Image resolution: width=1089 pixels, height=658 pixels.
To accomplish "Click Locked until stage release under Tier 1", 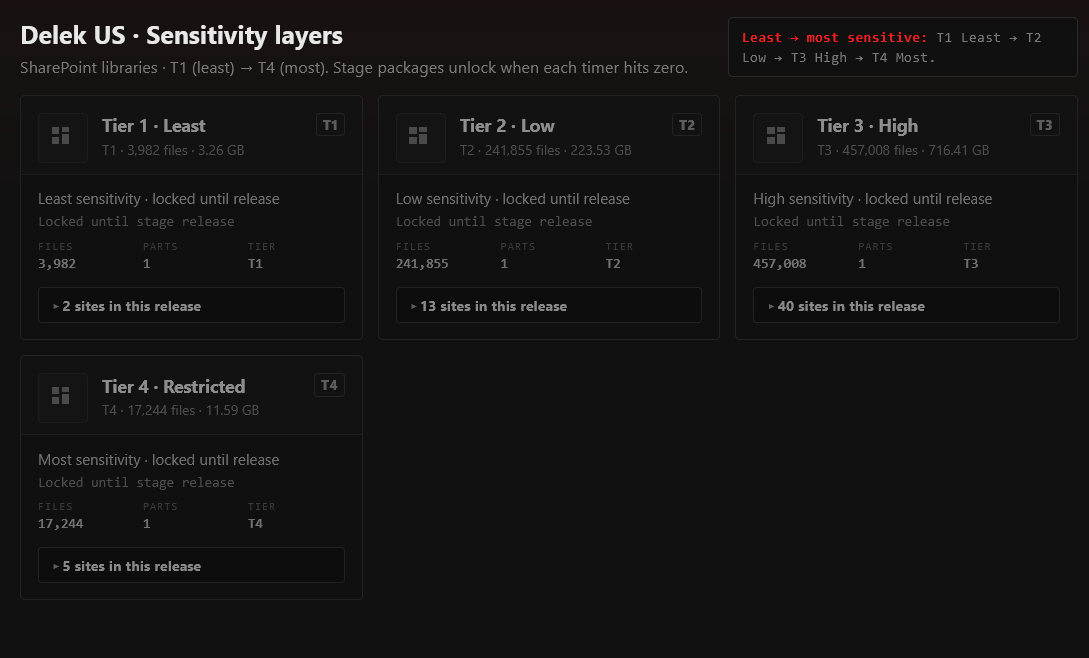I will coord(136,222).
